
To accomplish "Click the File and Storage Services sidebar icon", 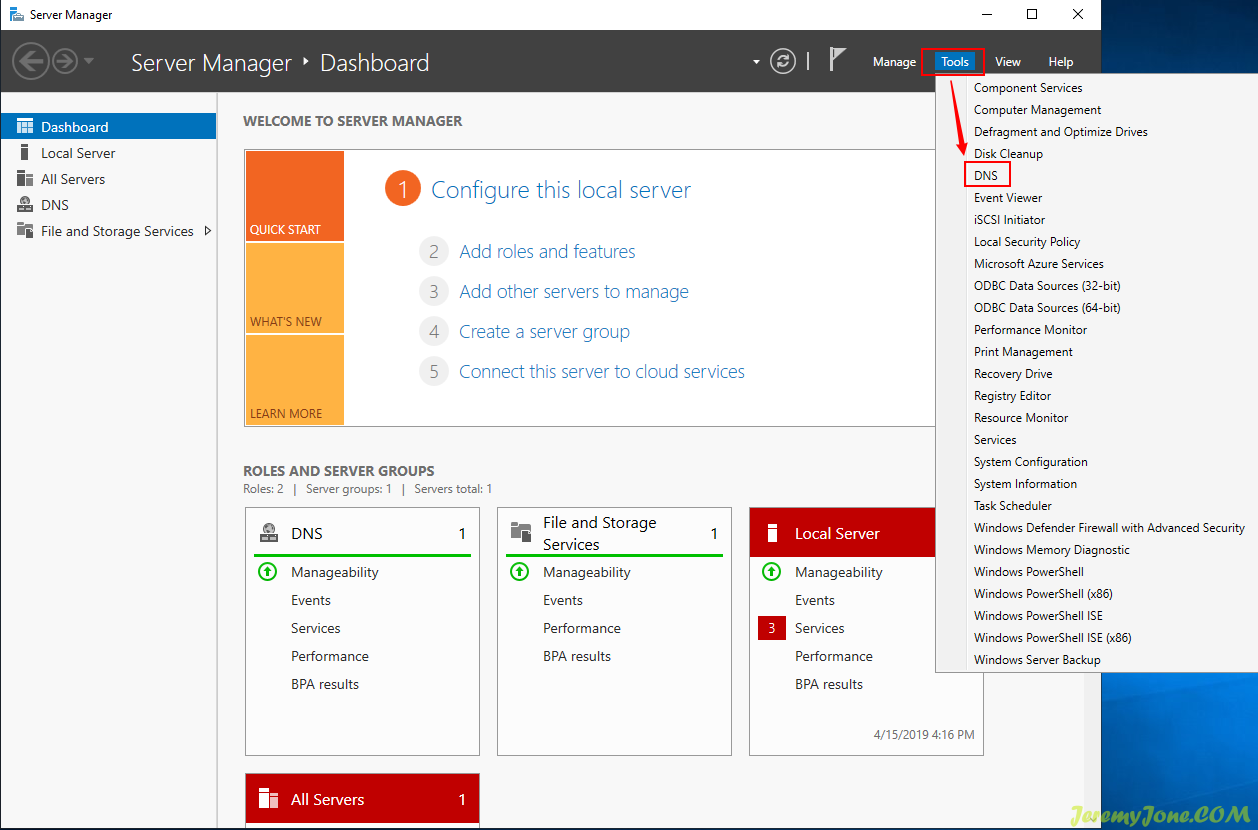I will coord(25,231).
